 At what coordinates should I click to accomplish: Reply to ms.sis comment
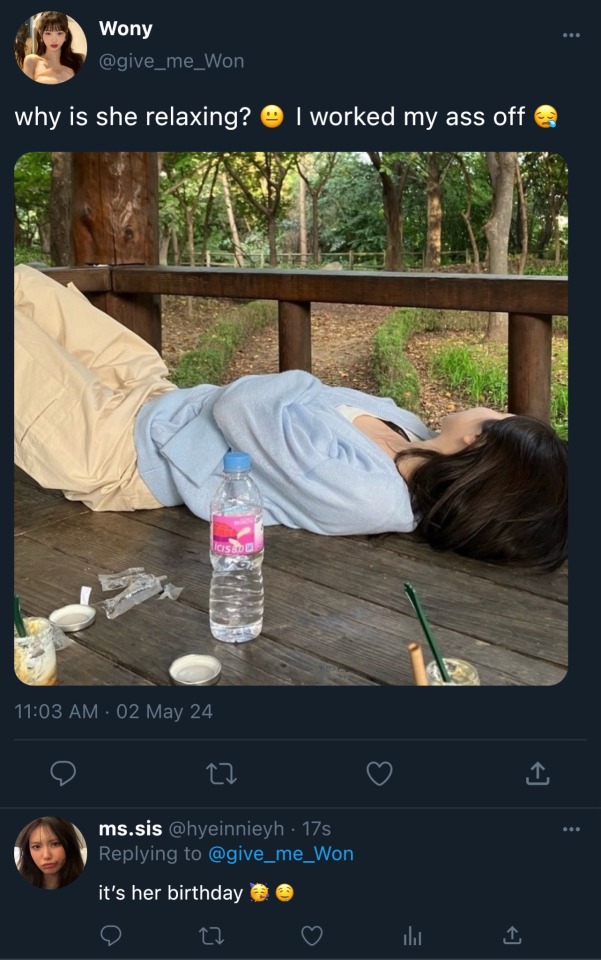[111, 935]
